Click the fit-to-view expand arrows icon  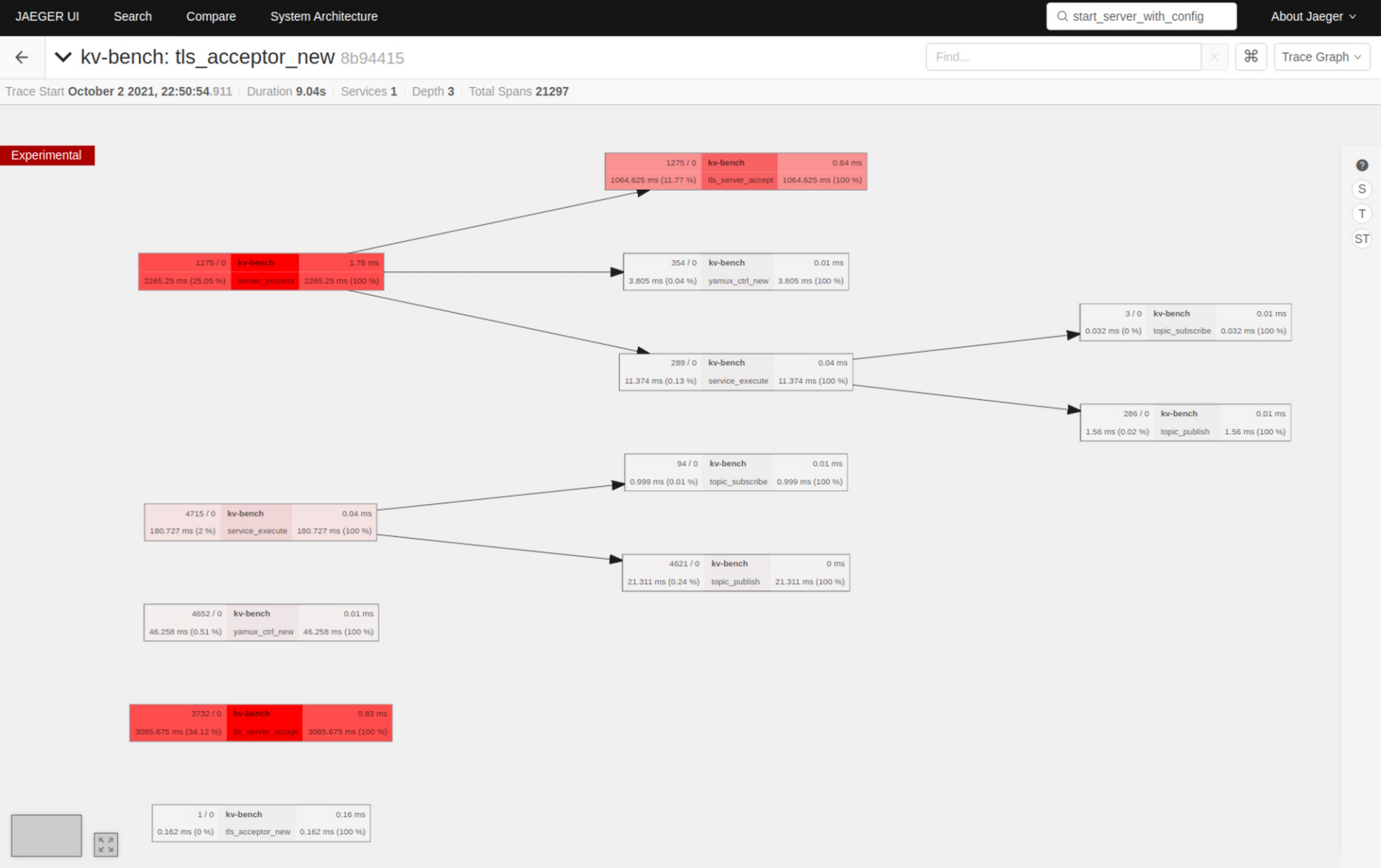point(106,844)
